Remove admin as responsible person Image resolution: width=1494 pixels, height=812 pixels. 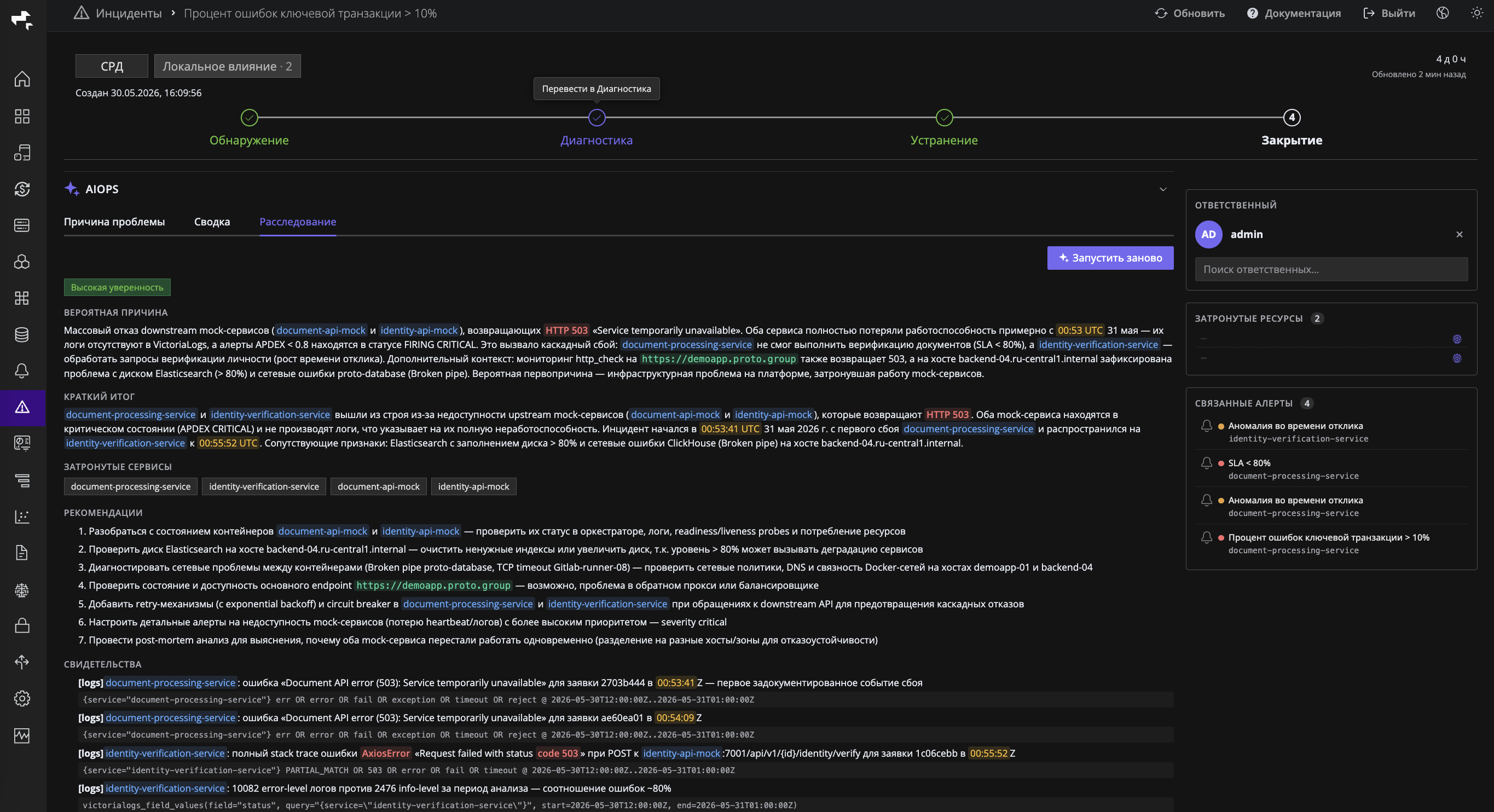pos(1459,234)
